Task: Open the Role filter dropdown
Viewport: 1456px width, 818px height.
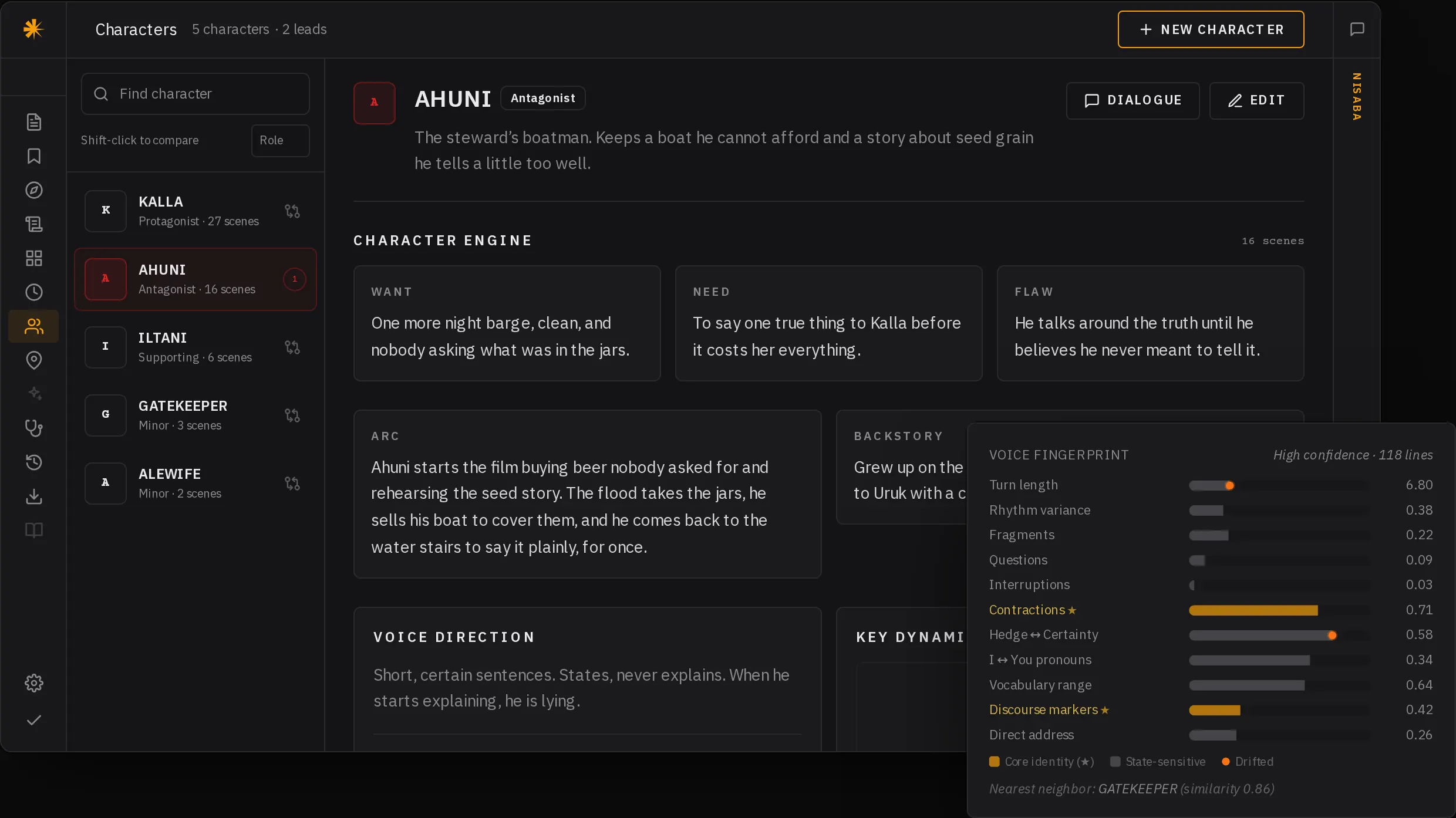Action: coord(280,140)
